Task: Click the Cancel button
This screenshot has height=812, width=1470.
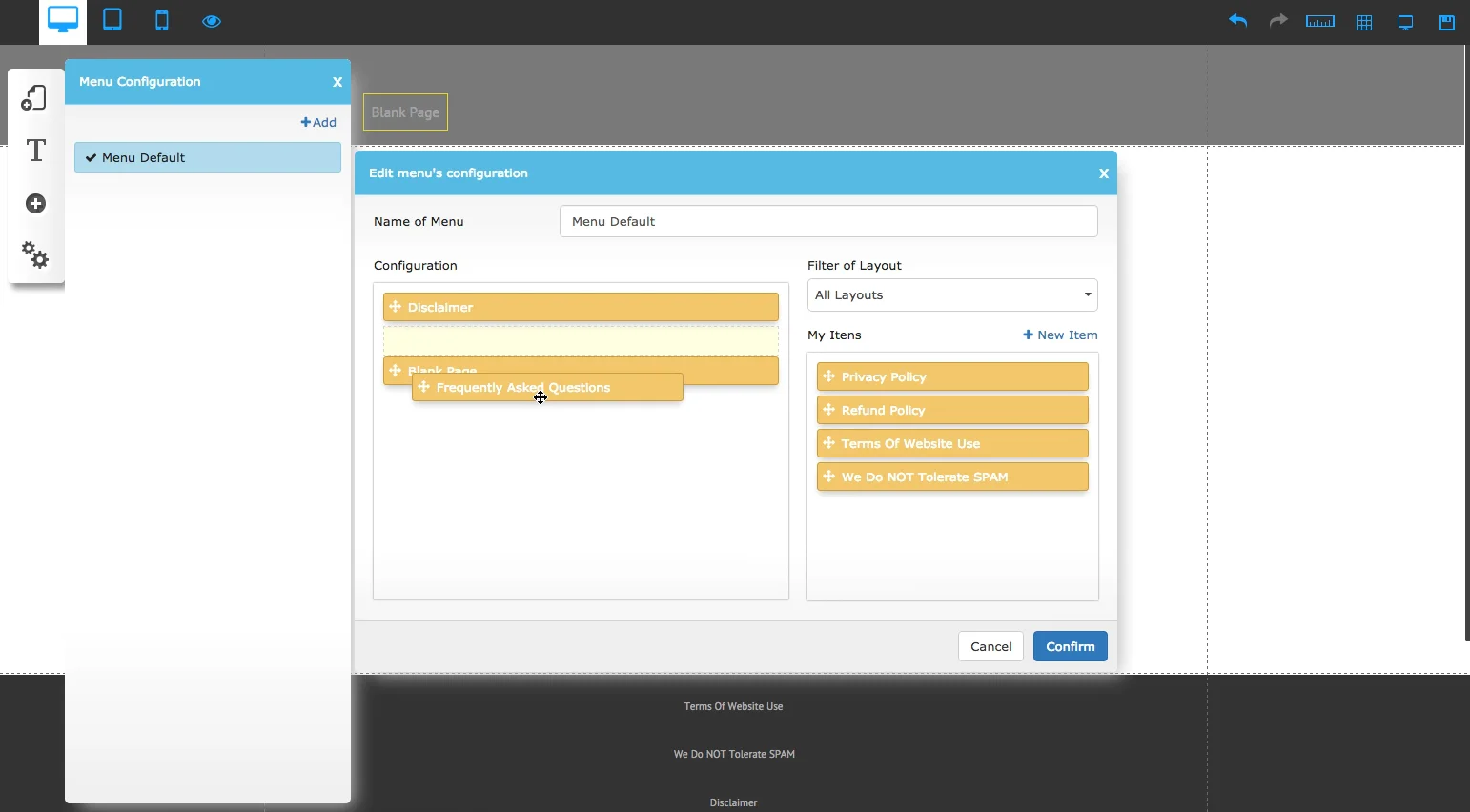Action: coord(990,646)
